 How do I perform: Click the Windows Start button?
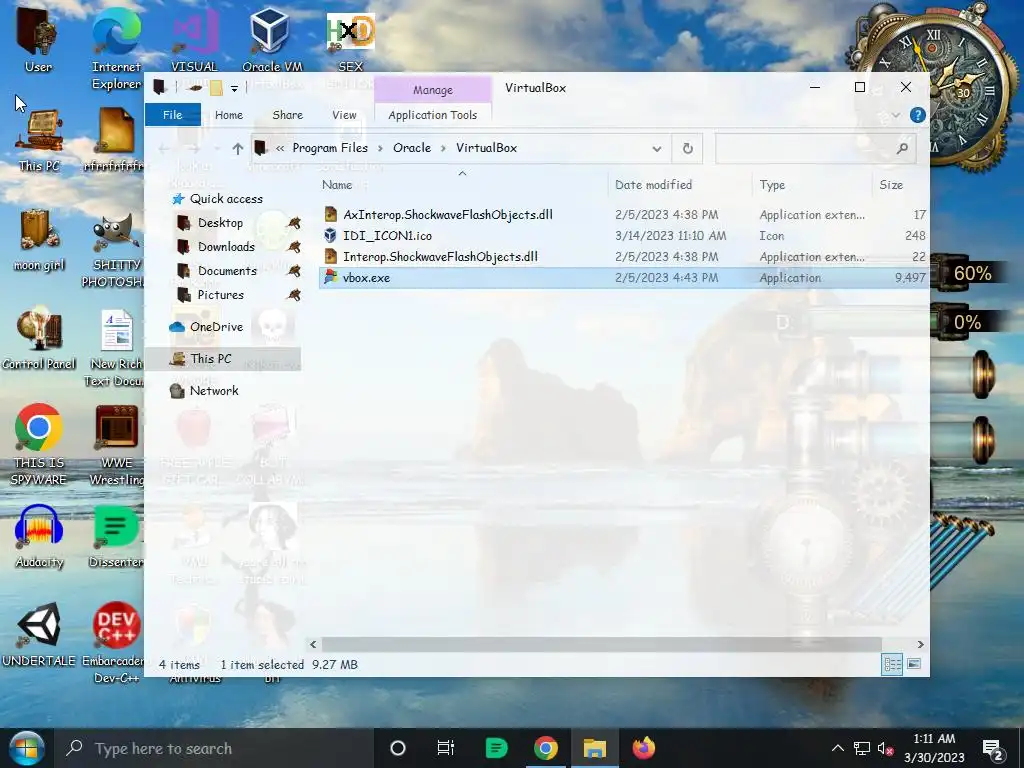26,748
